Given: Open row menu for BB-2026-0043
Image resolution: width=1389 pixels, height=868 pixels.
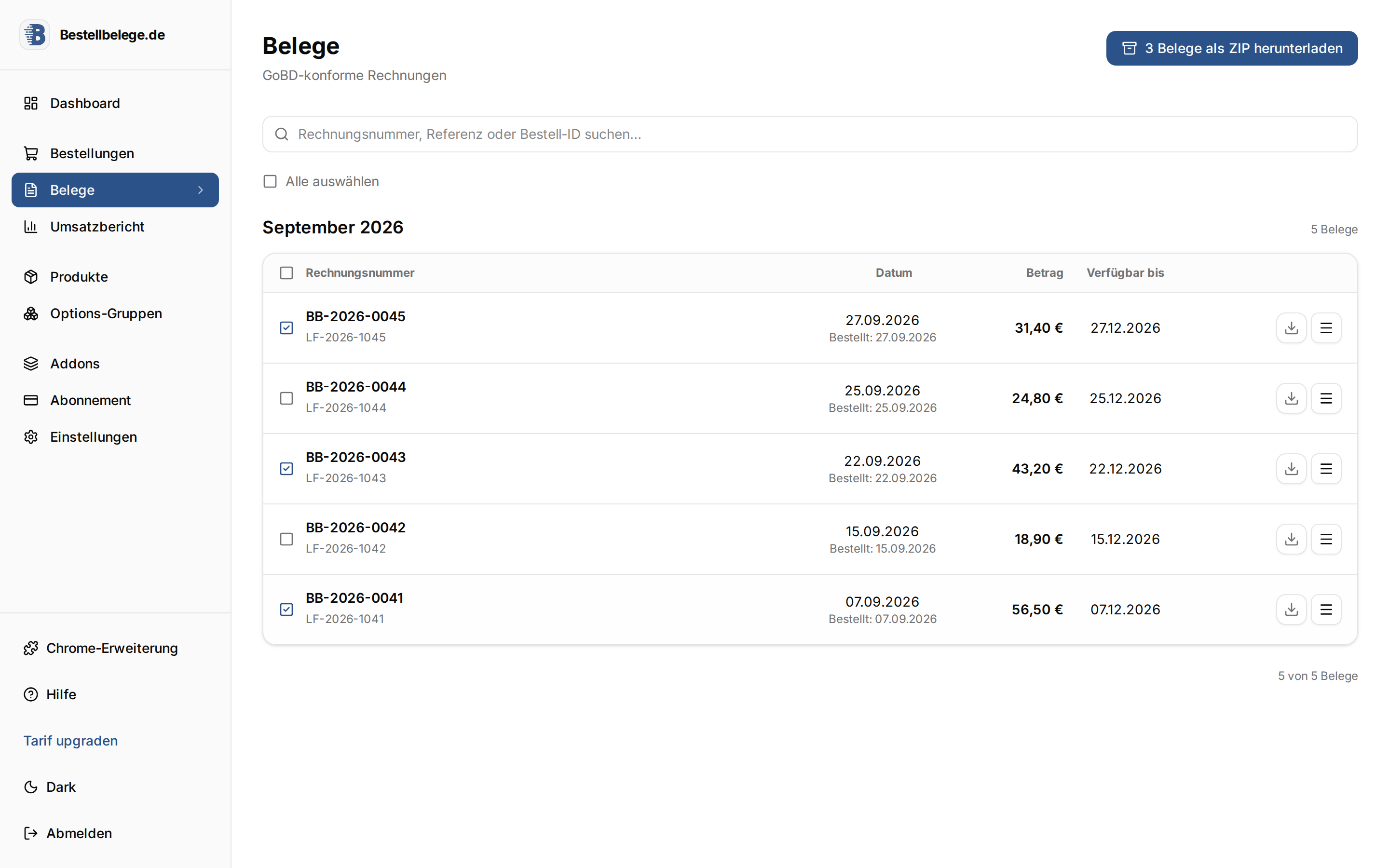Looking at the screenshot, I should tap(1326, 468).
